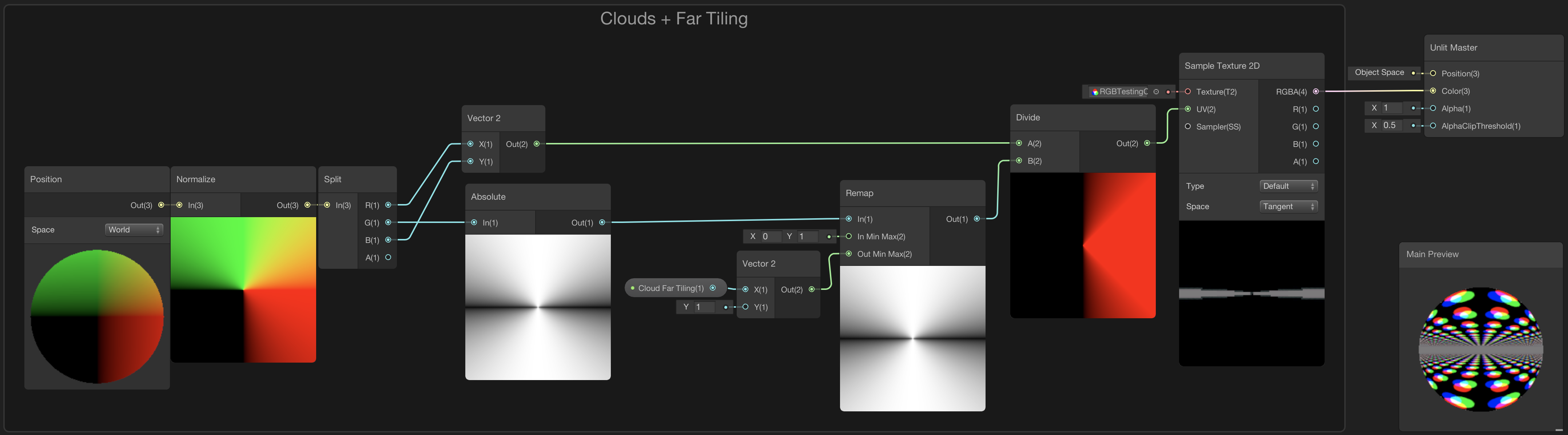The width and height of the screenshot is (1568, 435).
Task: Click the In(1) input port on the Absolute node
Action: click(474, 222)
